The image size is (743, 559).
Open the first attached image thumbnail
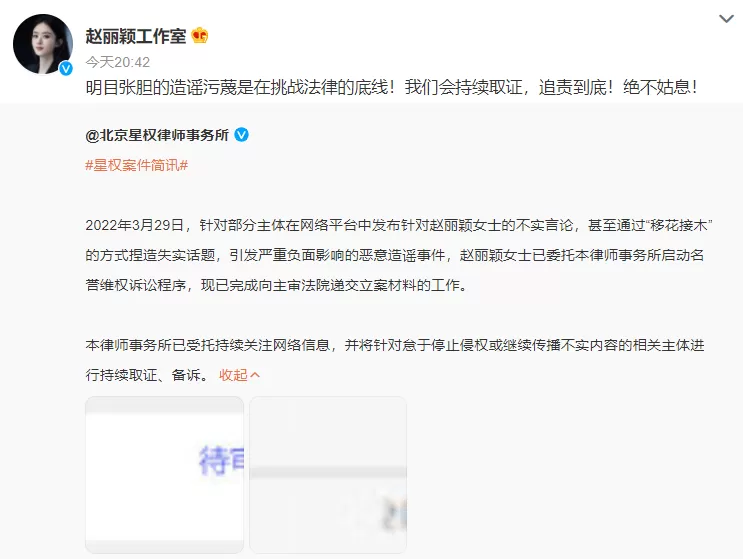pos(164,475)
